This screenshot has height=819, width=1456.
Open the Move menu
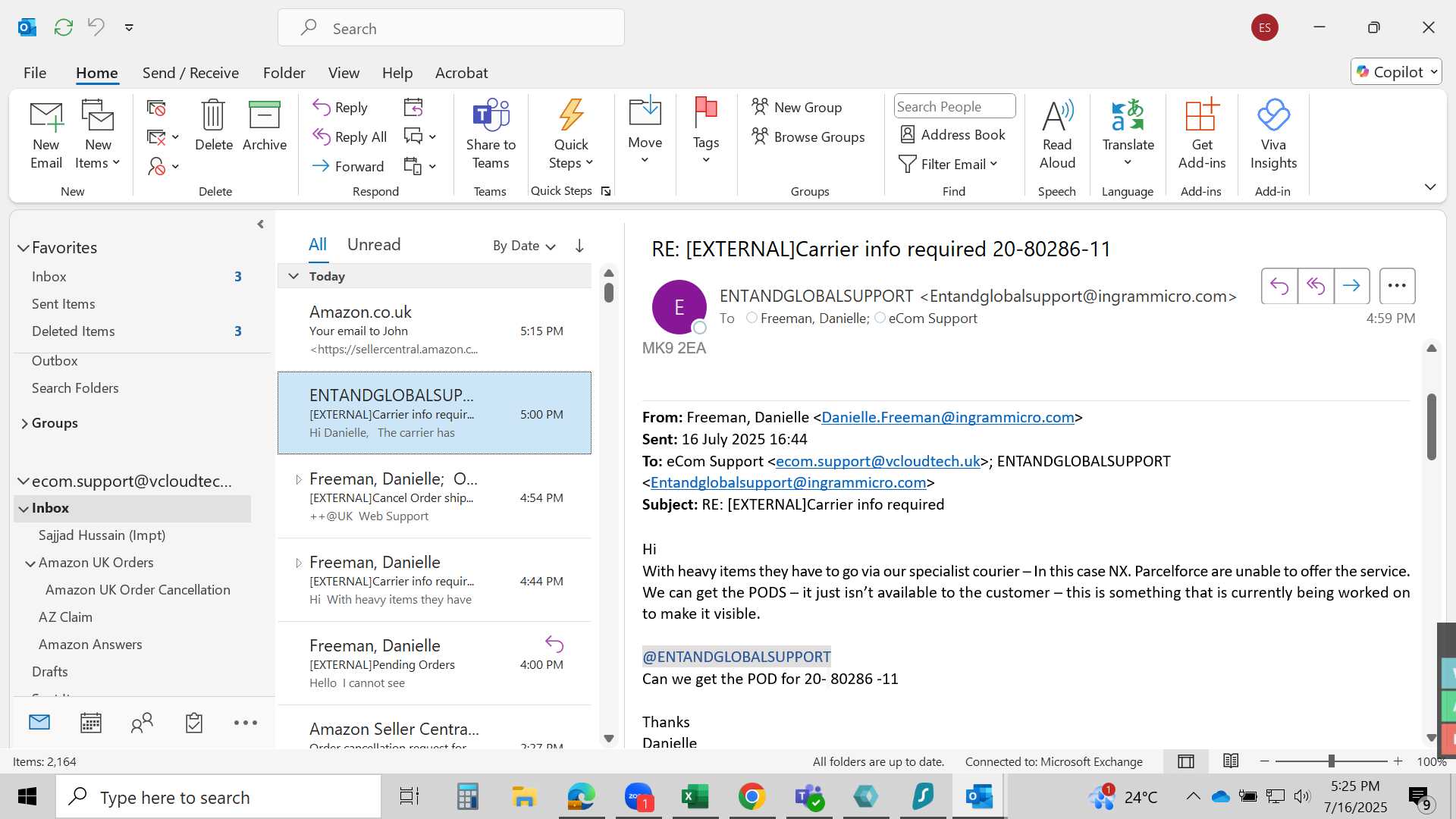tap(645, 131)
